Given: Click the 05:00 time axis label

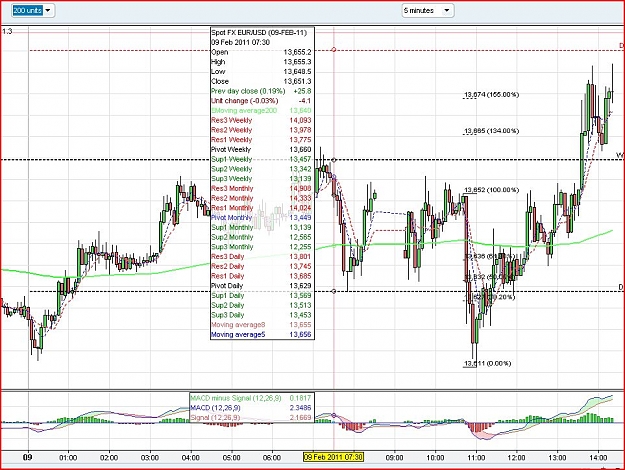Looking at the screenshot, I should 231,458.
